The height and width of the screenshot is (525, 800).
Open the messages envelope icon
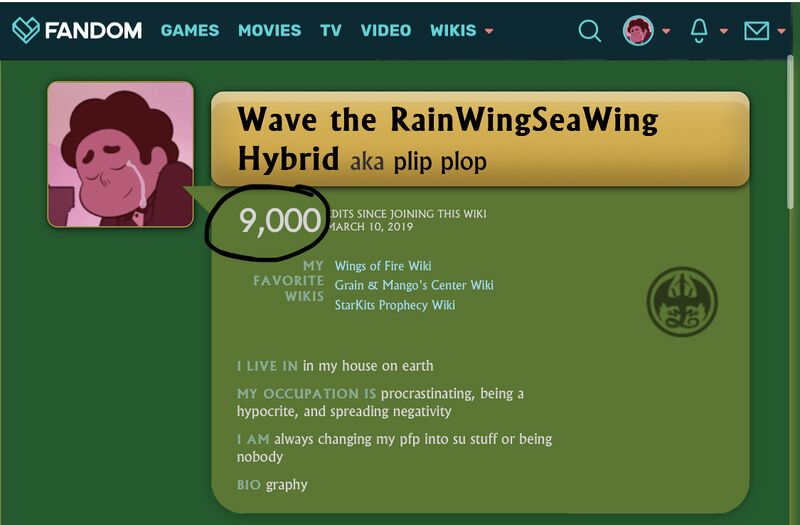tap(756, 31)
